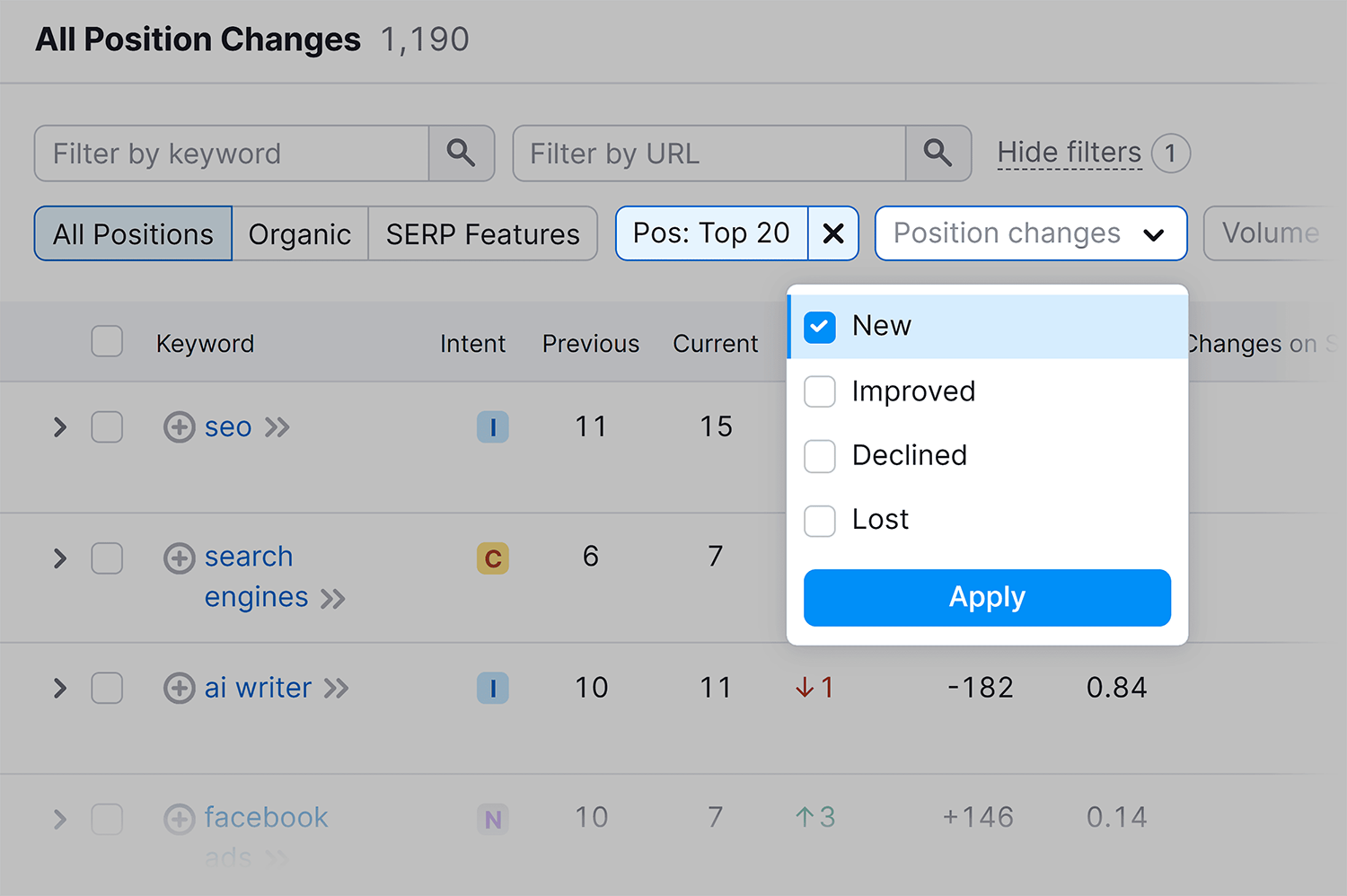Click the Hide filters link
Screen dimensions: 1347x896
(x=1070, y=153)
